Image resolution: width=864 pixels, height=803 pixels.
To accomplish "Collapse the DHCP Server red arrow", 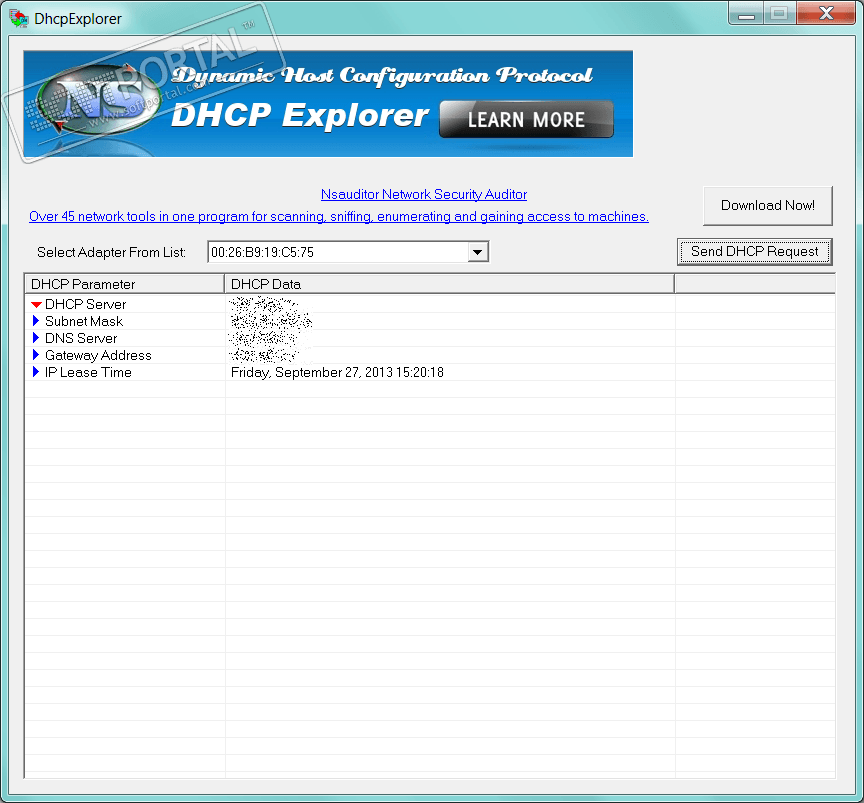I will [36, 305].
